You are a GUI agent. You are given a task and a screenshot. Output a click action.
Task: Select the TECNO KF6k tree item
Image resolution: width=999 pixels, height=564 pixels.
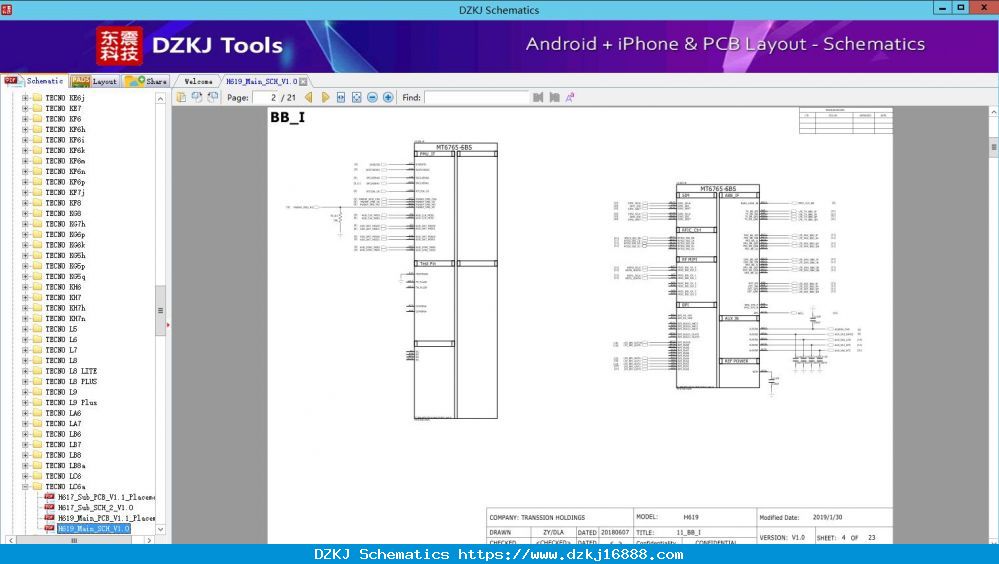65,150
